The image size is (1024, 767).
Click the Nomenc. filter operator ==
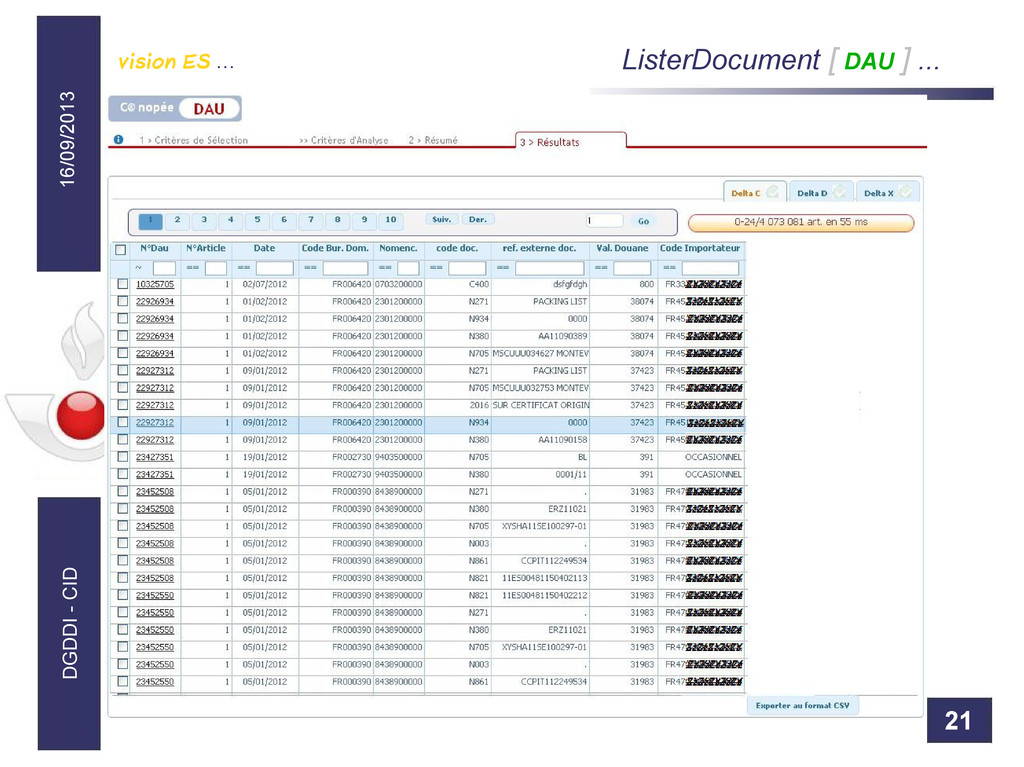click(385, 268)
